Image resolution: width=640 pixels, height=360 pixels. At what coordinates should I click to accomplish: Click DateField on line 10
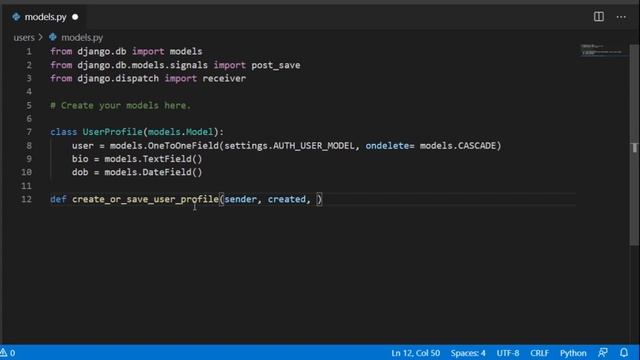(x=167, y=172)
